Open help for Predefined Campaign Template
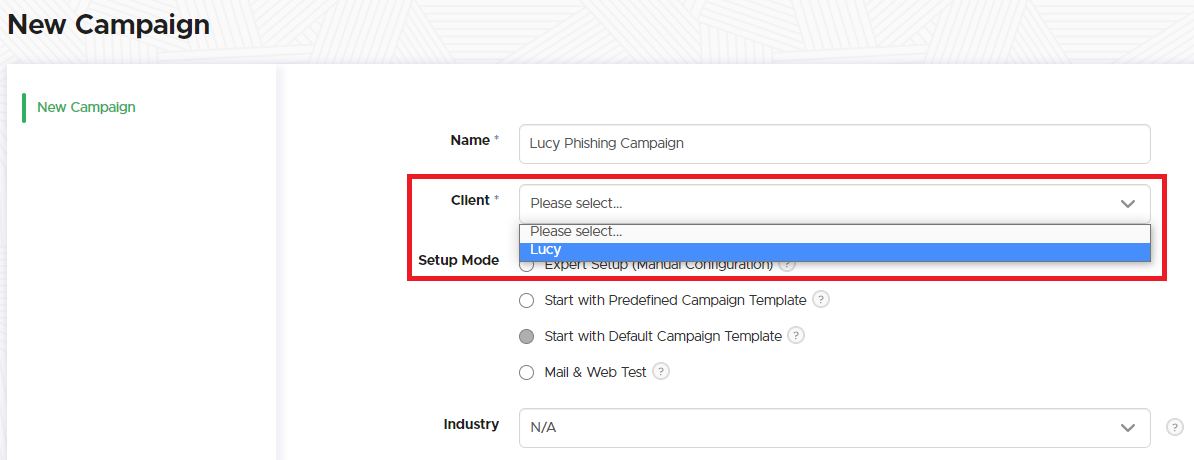Viewport: 1194px width, 460px height. pos(821,300)
